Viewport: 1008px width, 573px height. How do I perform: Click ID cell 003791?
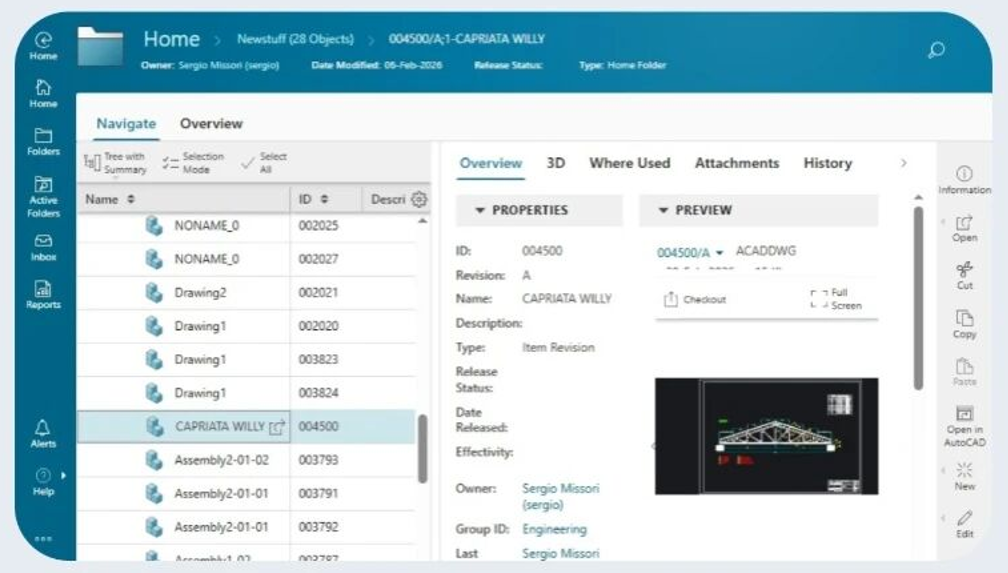[x=318, y=493]
